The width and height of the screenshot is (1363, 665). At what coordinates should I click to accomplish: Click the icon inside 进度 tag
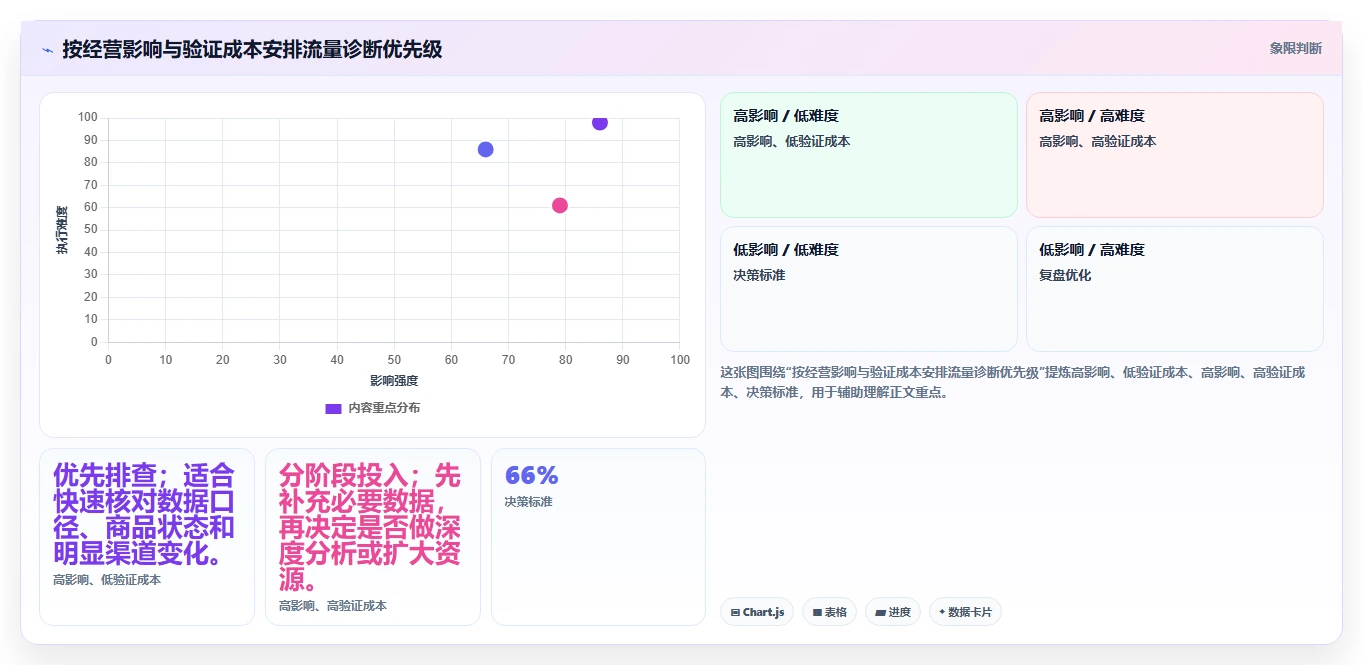(881, 612)
